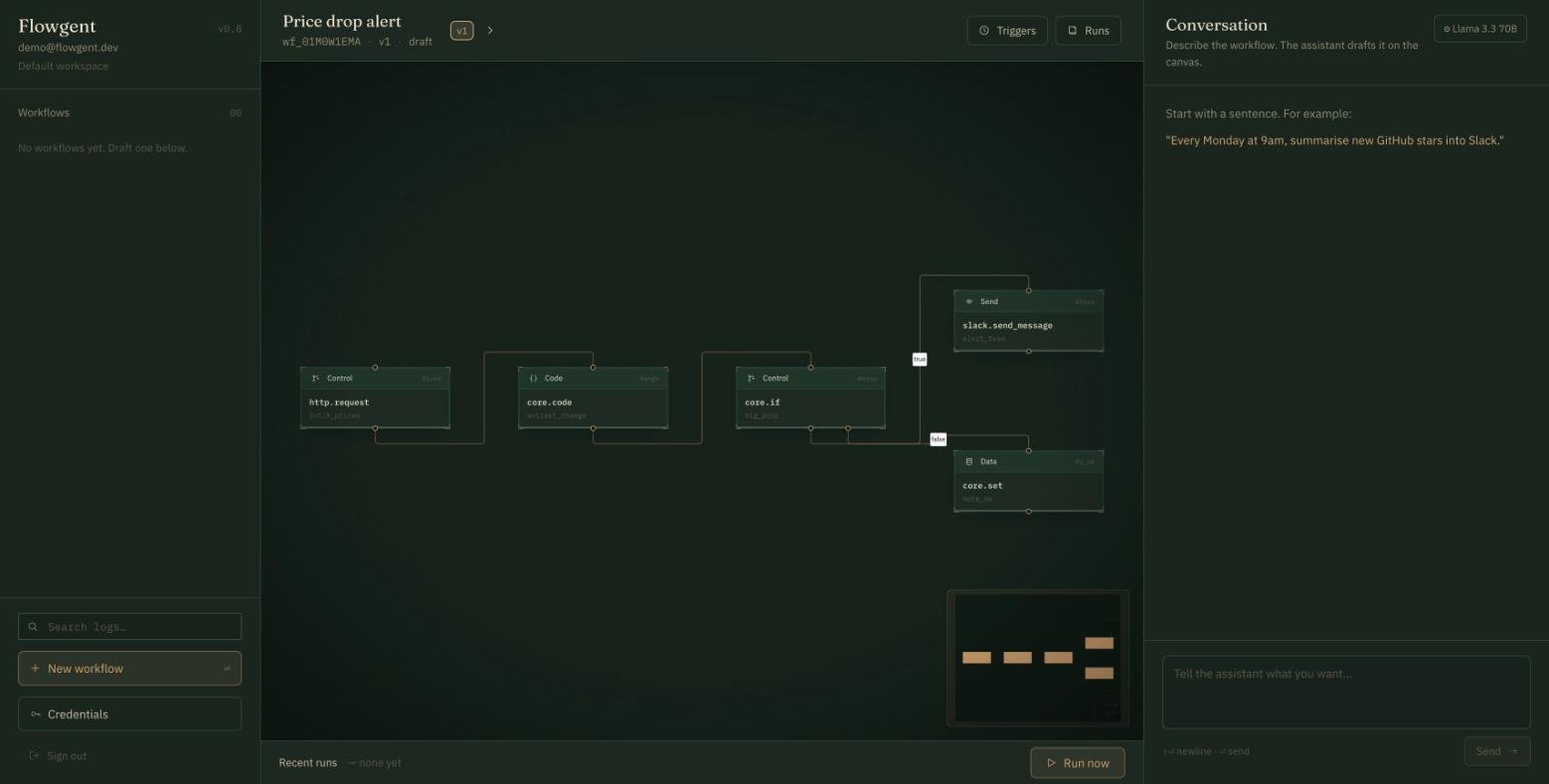Click the magnifier icon in Search logs

tap(33, 627)
